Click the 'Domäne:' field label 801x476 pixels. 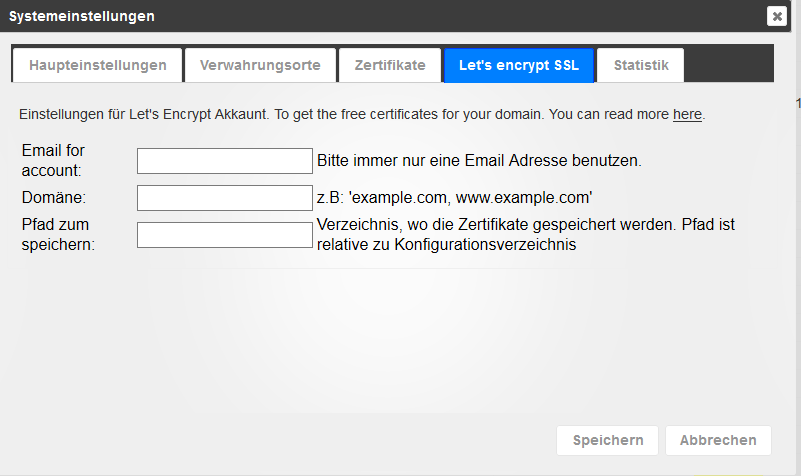54,197
